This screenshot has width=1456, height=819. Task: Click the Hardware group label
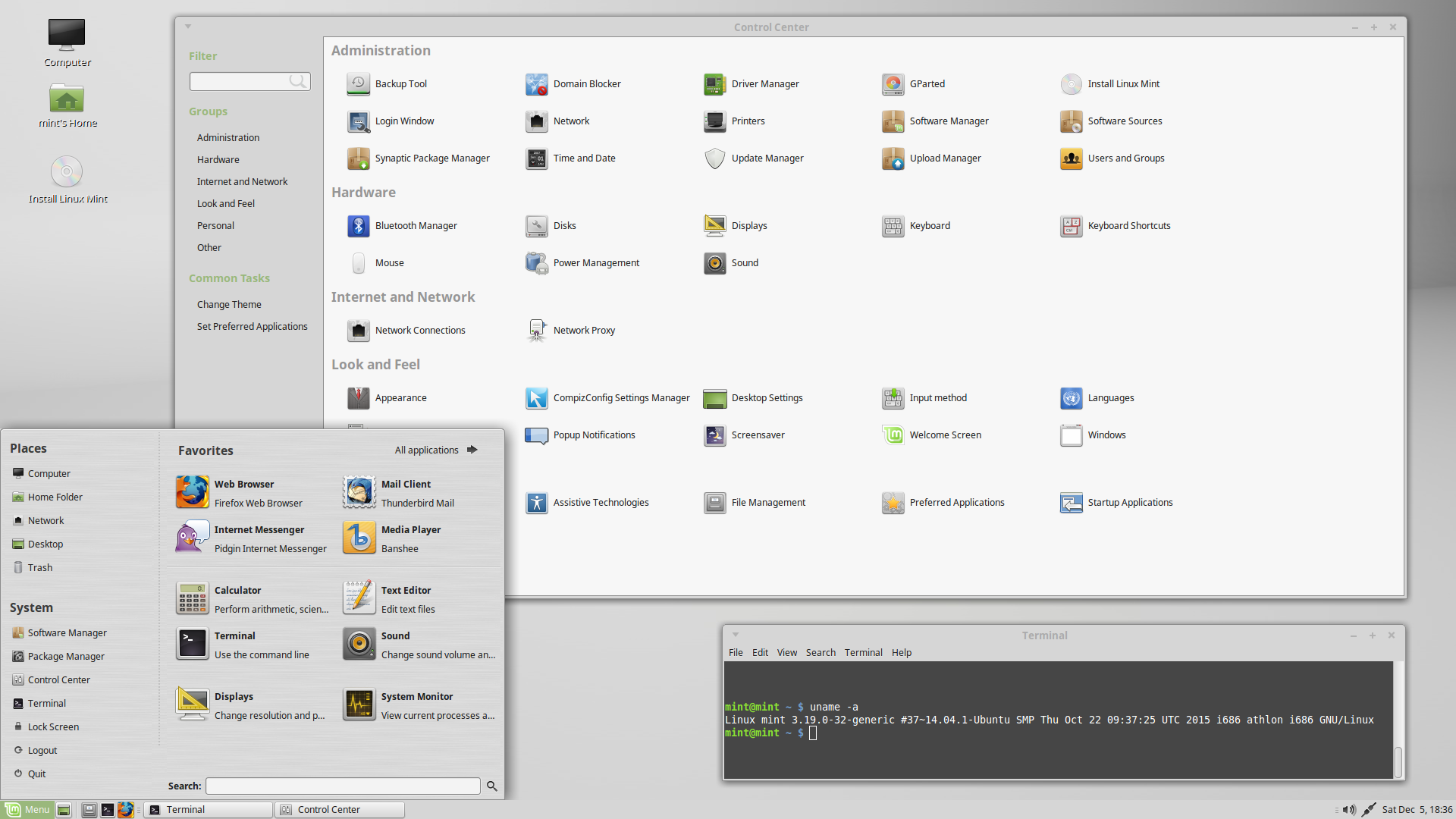[x=218, y=159]
